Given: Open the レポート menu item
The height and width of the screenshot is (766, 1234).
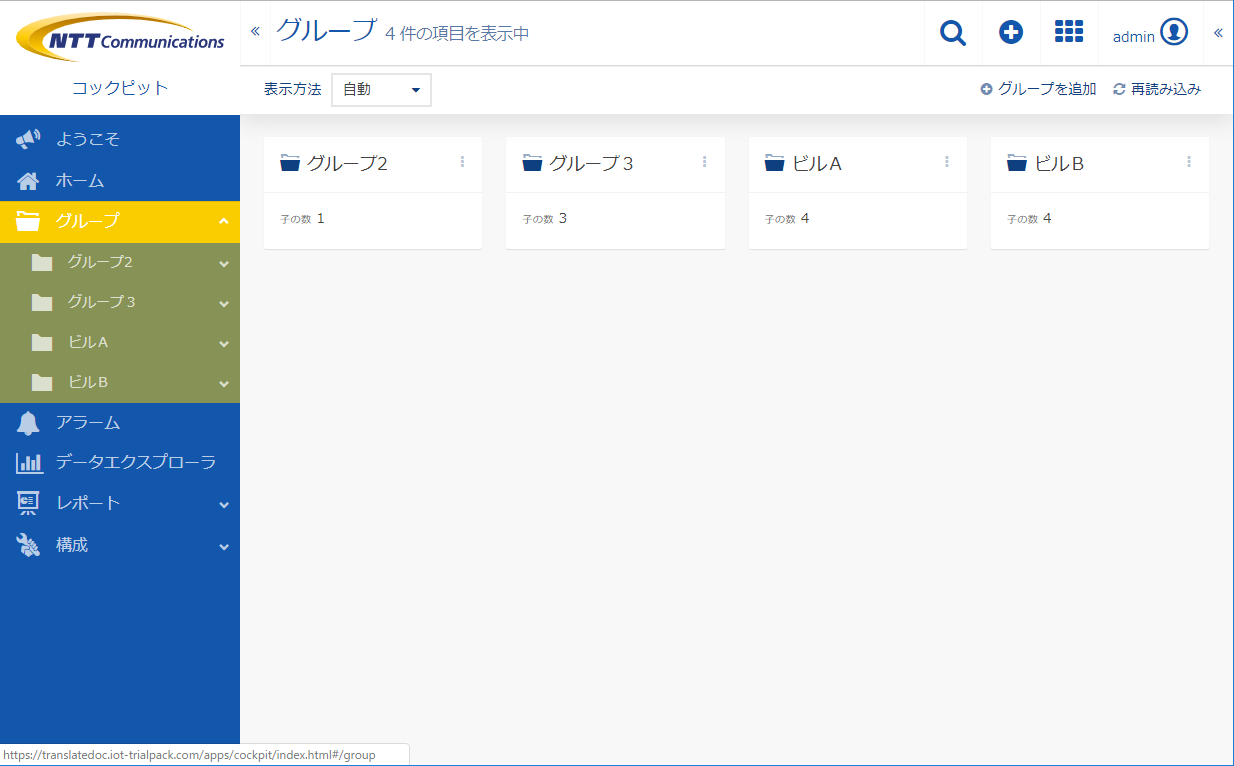Looking at the screenshot, I should click(120, 503).
